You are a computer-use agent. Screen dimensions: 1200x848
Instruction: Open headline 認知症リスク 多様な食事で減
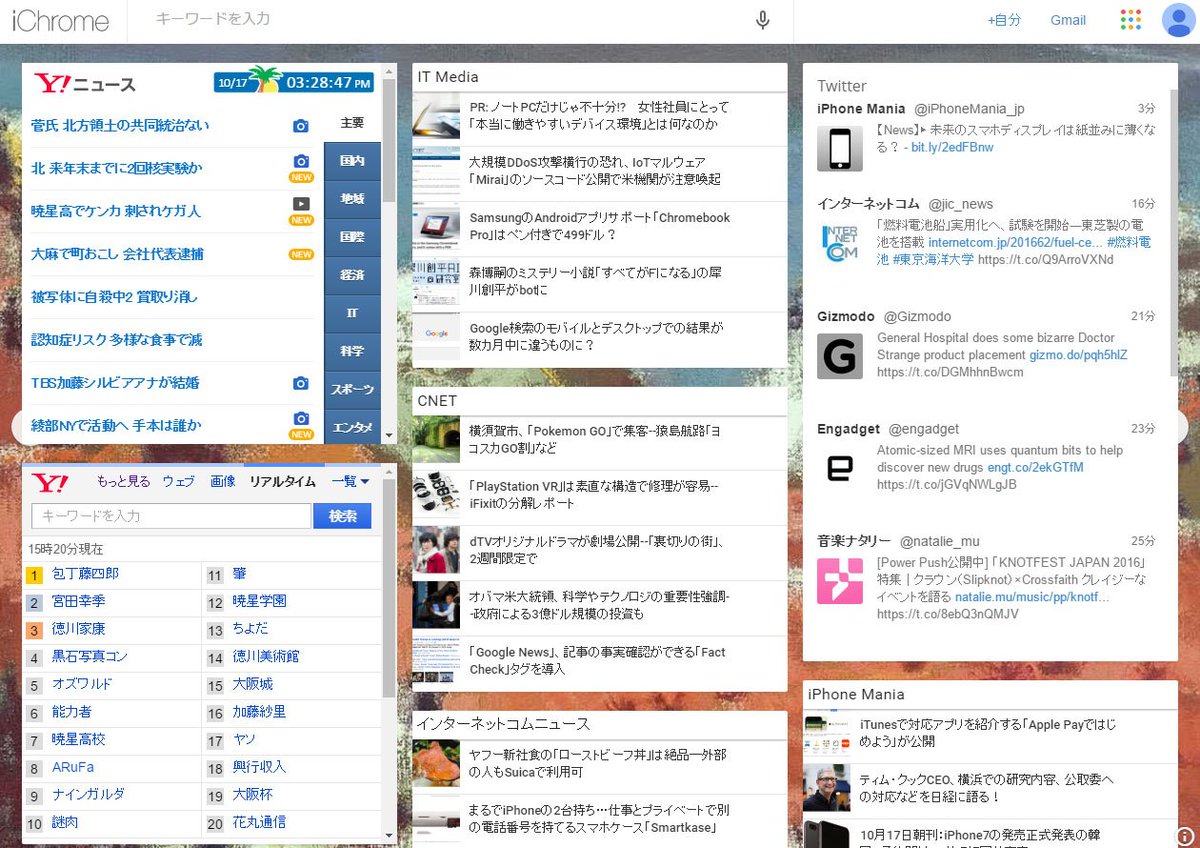click(x=117, y=340)
